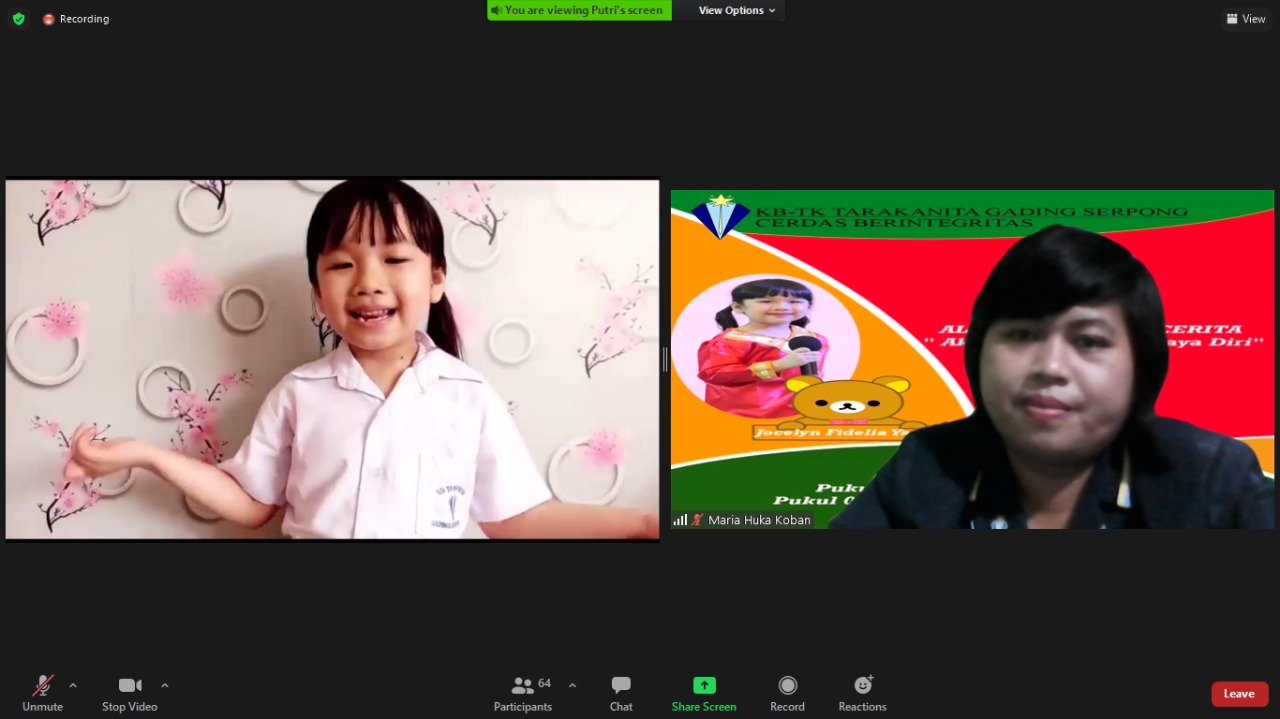Image resolution: width=1280 pixels, height=719 pixels.
Task: Unmute the microphone
Action: (x=42, y=693)
